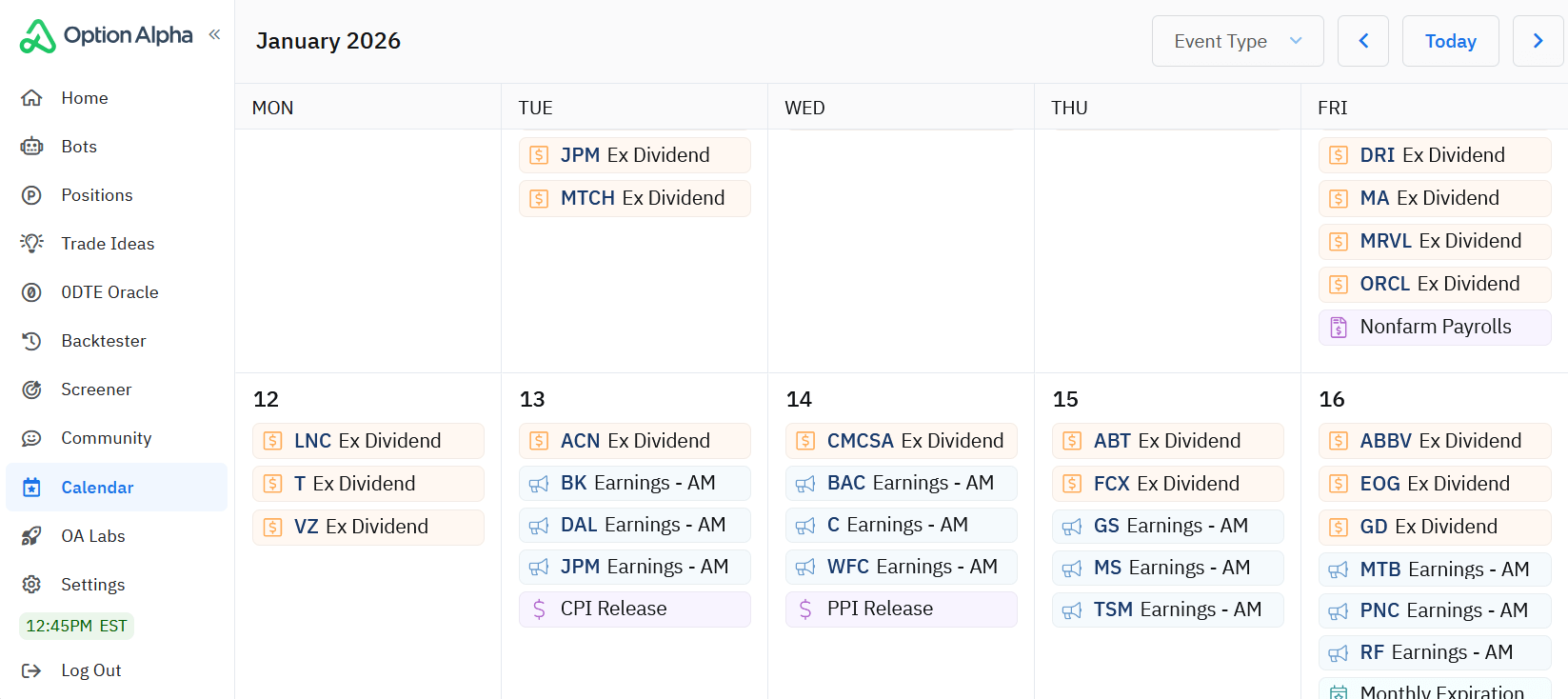Select WFC Earnings - AM event
The image size is (1568, 699).
902,567
